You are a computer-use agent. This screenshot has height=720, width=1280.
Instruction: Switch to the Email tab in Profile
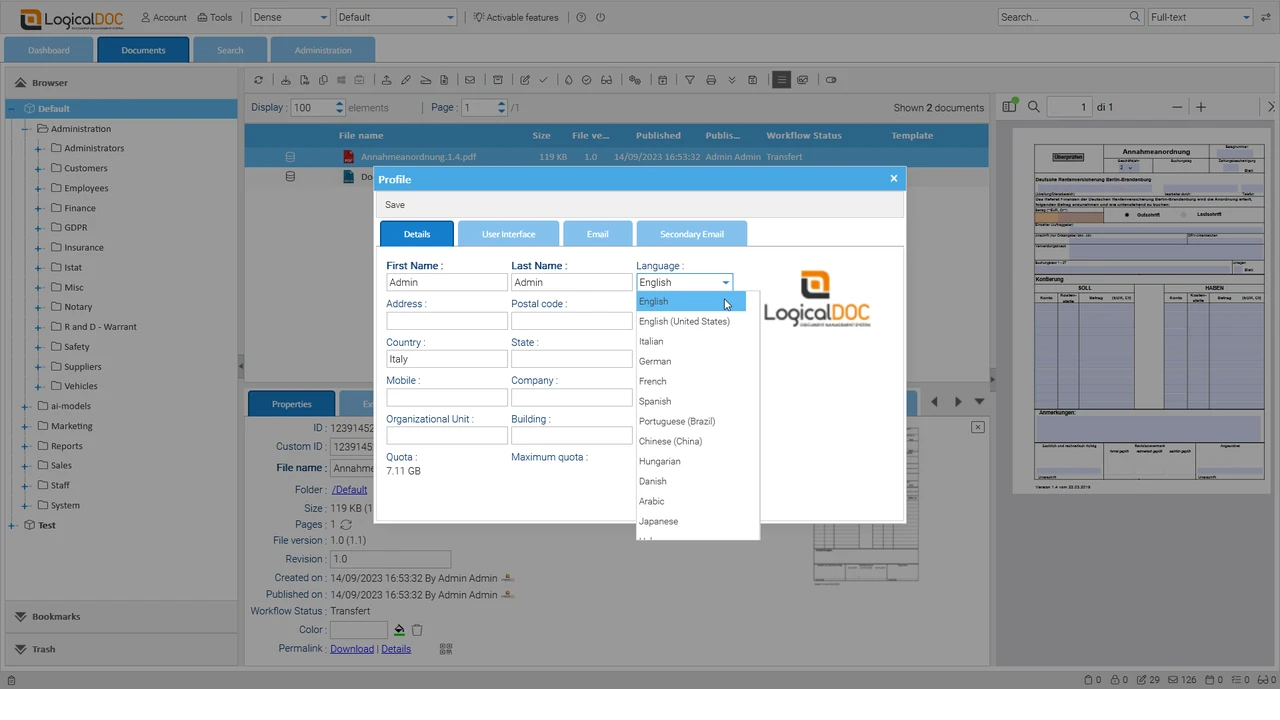[x=597, y=233]
